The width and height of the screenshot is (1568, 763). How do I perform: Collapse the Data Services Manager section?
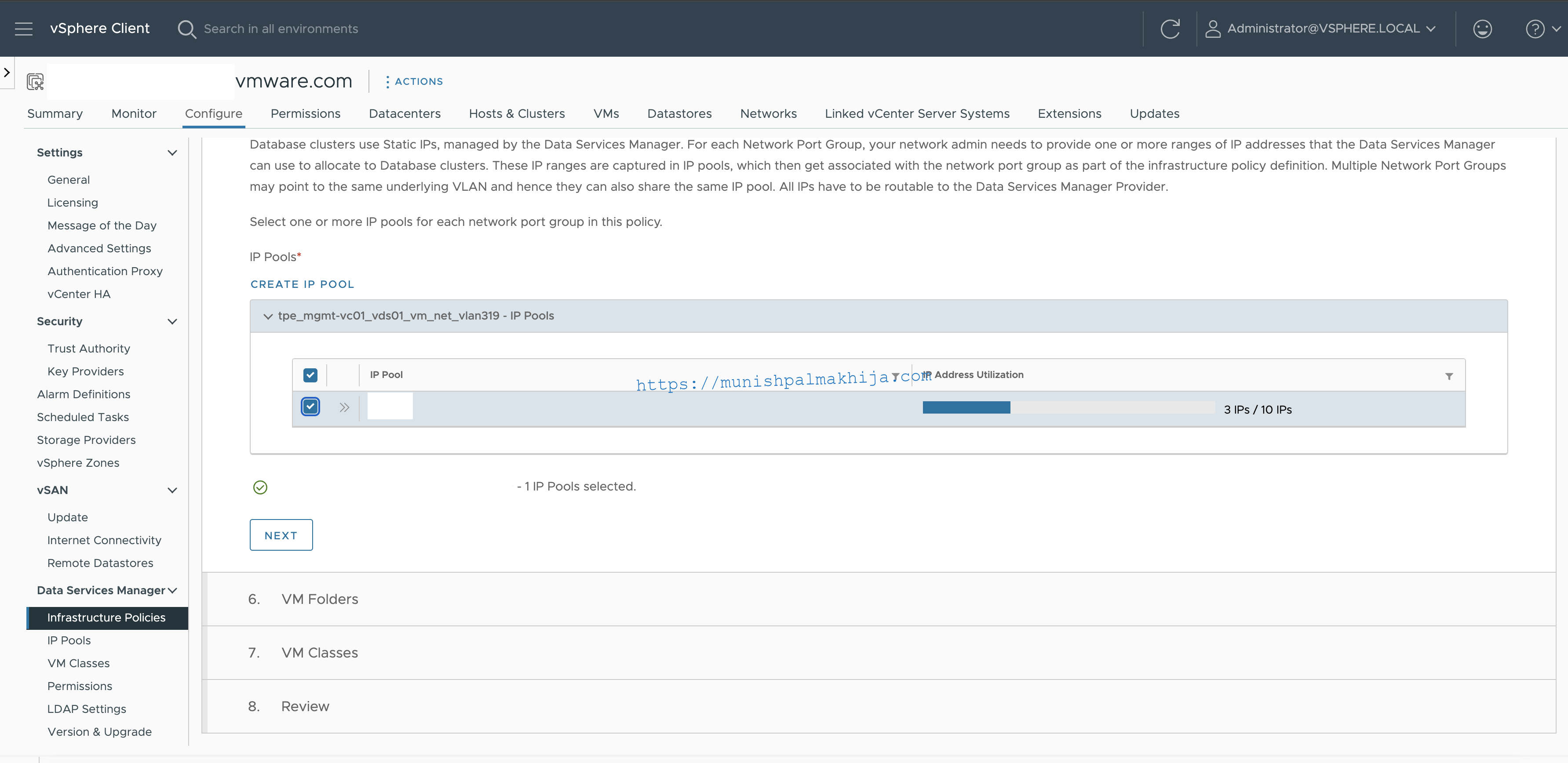172,590
